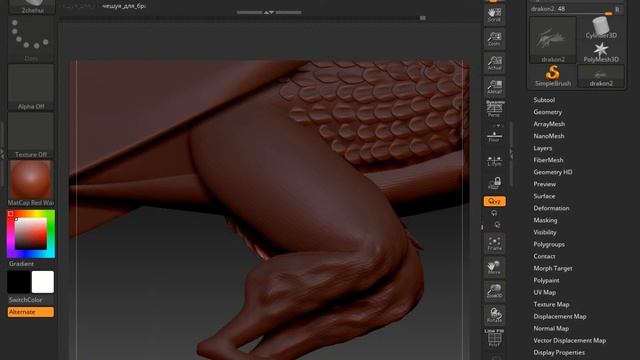This screenshot has width=640, height=360.
Task: Open the Display Properties section
Action: click(559, 353)
